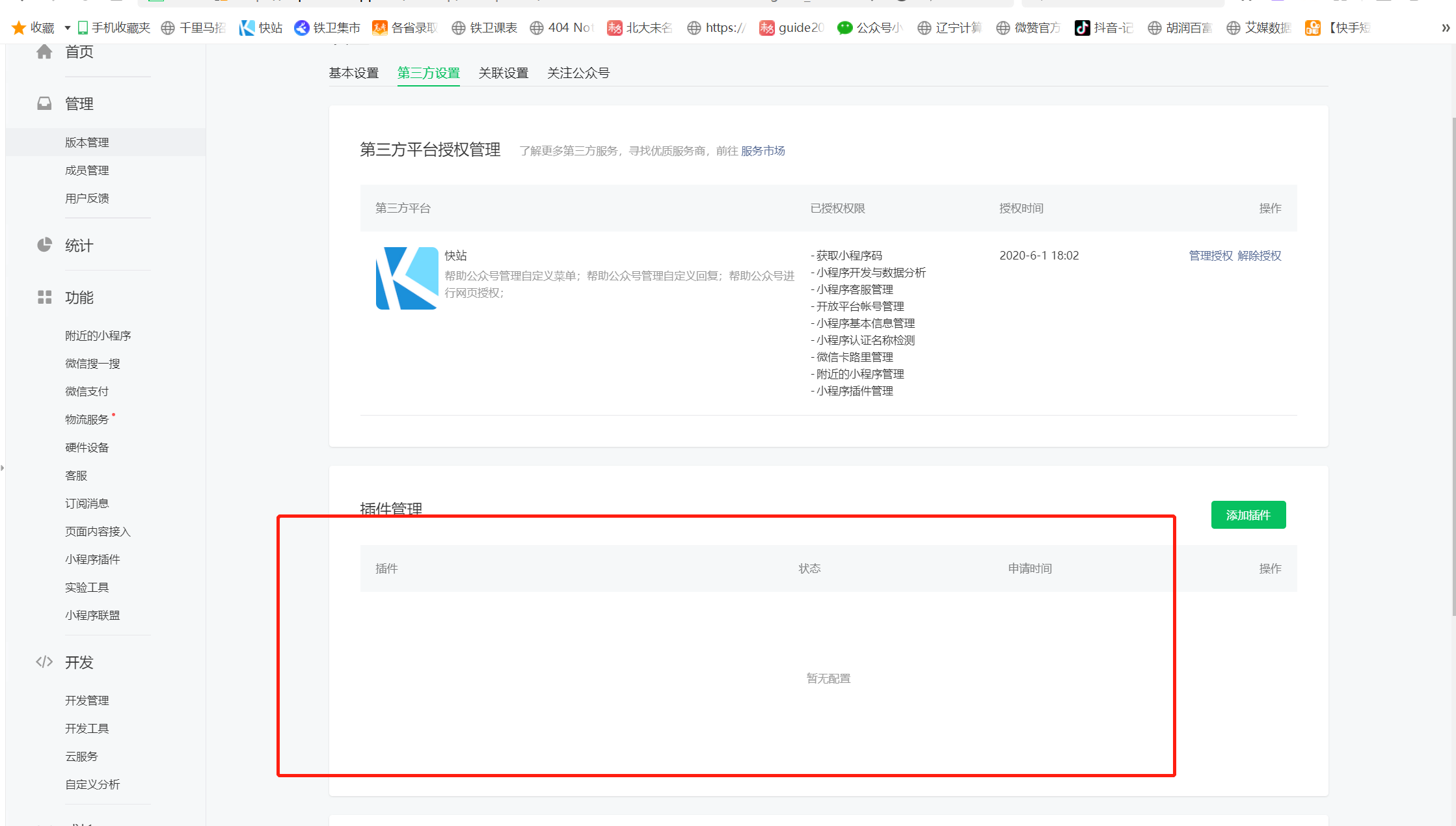Click the 收藏 star icon in bookmarks bar
Viewport: 1456px width, 826px height.
pos(19,27)
